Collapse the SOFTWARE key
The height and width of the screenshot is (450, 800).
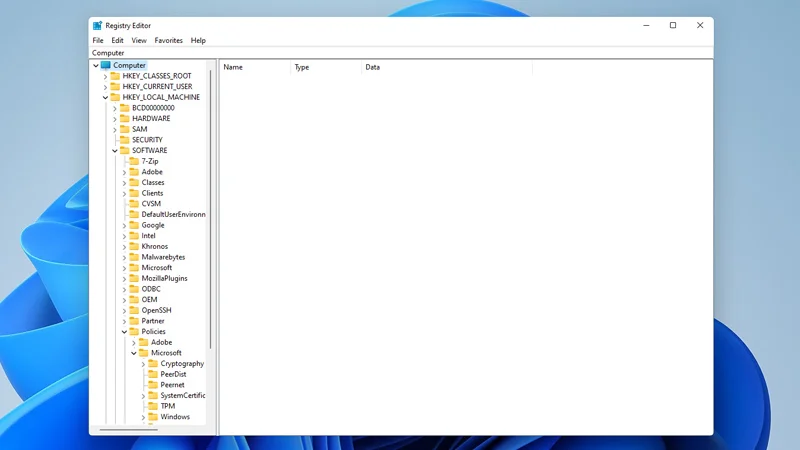pyautogui.click(x=115, y=151)
